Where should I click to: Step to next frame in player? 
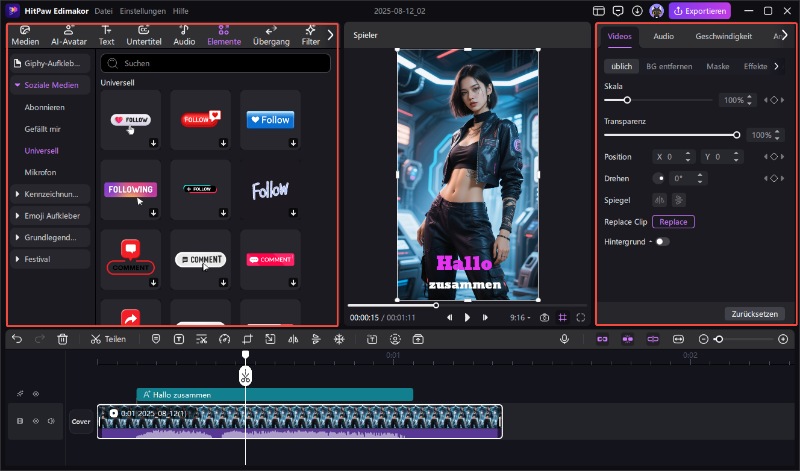coord(485,317)
